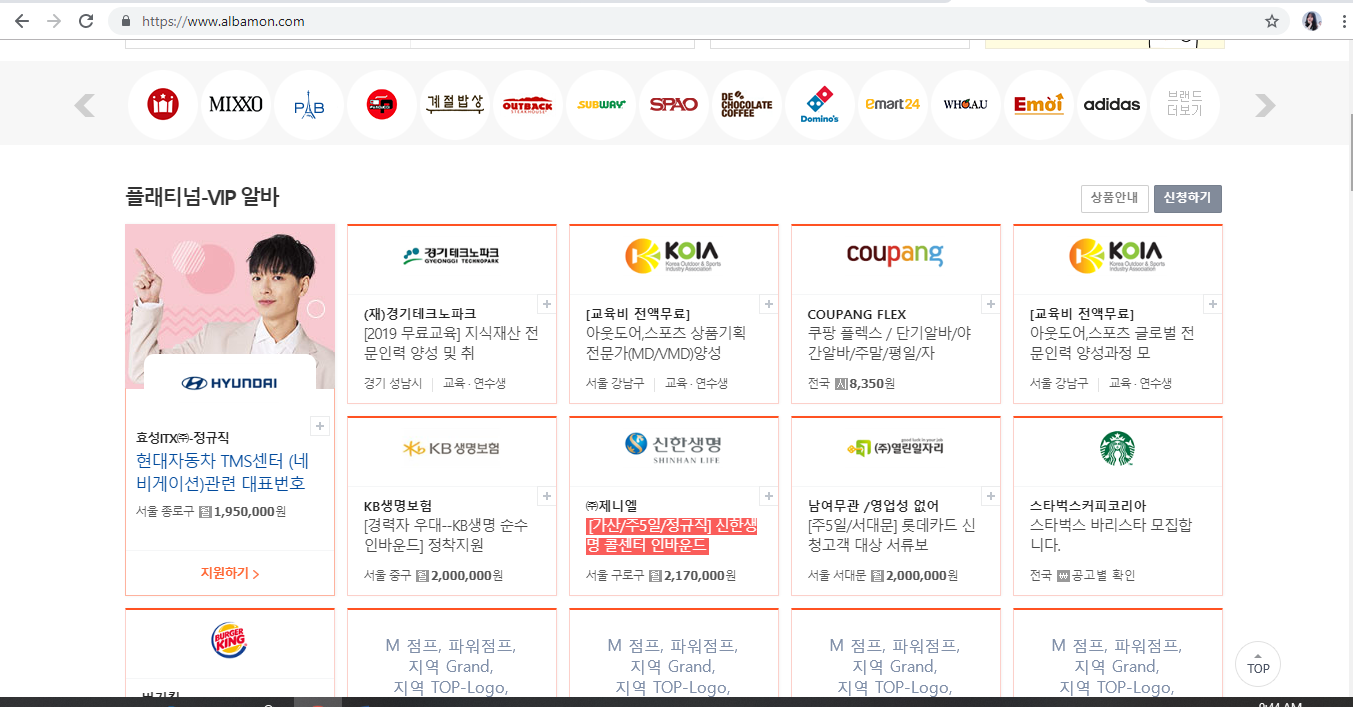The height and width of the screenshot is (707, 1353).
Task: Choose the red logo between PAB and 계절밥상
Action: coord(382,105)
